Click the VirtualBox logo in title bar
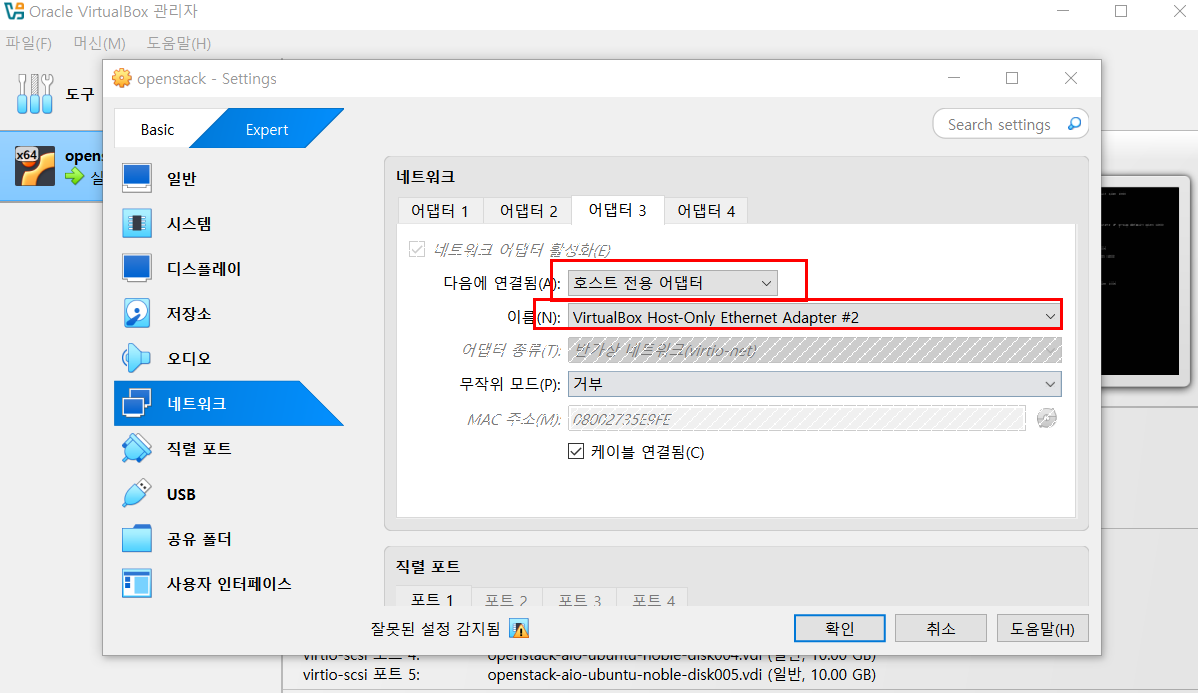 (x=14, y=11)
